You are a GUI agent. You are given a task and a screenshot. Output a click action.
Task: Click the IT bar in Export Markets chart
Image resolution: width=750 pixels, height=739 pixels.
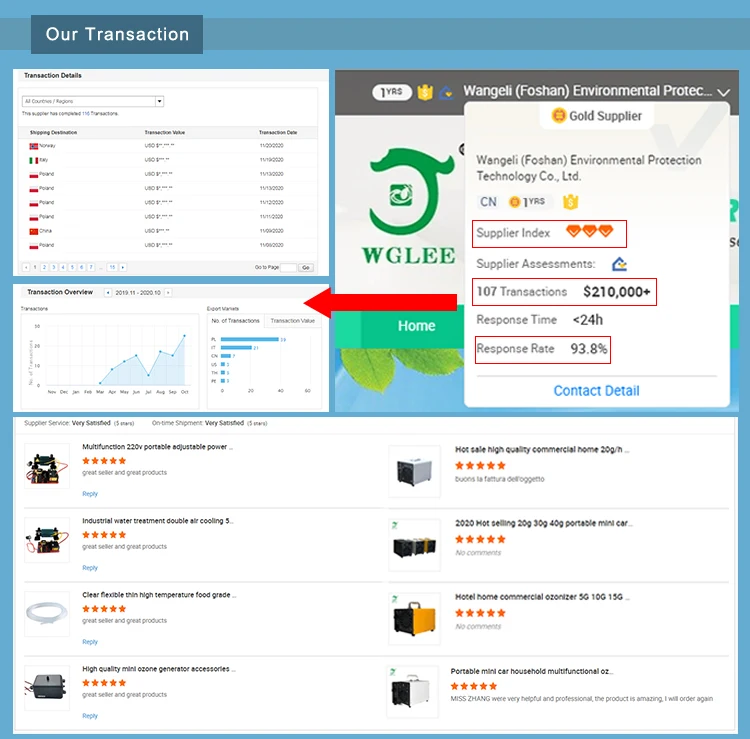[236, 348]
